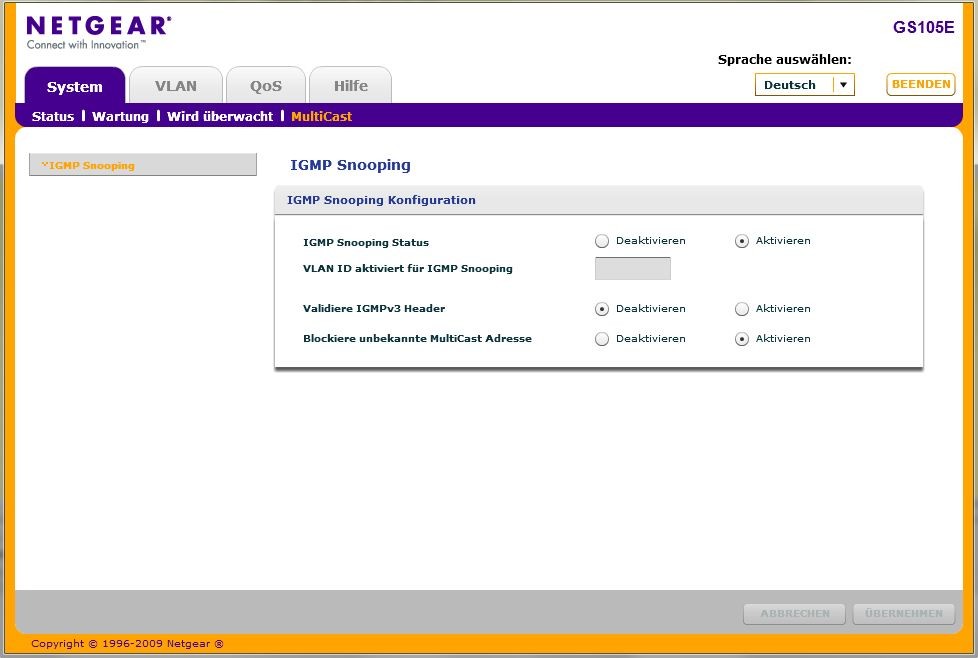Expand the Sprache auswählen dropdown arrow
978x658 pixels.
click(x=843, y=85)
